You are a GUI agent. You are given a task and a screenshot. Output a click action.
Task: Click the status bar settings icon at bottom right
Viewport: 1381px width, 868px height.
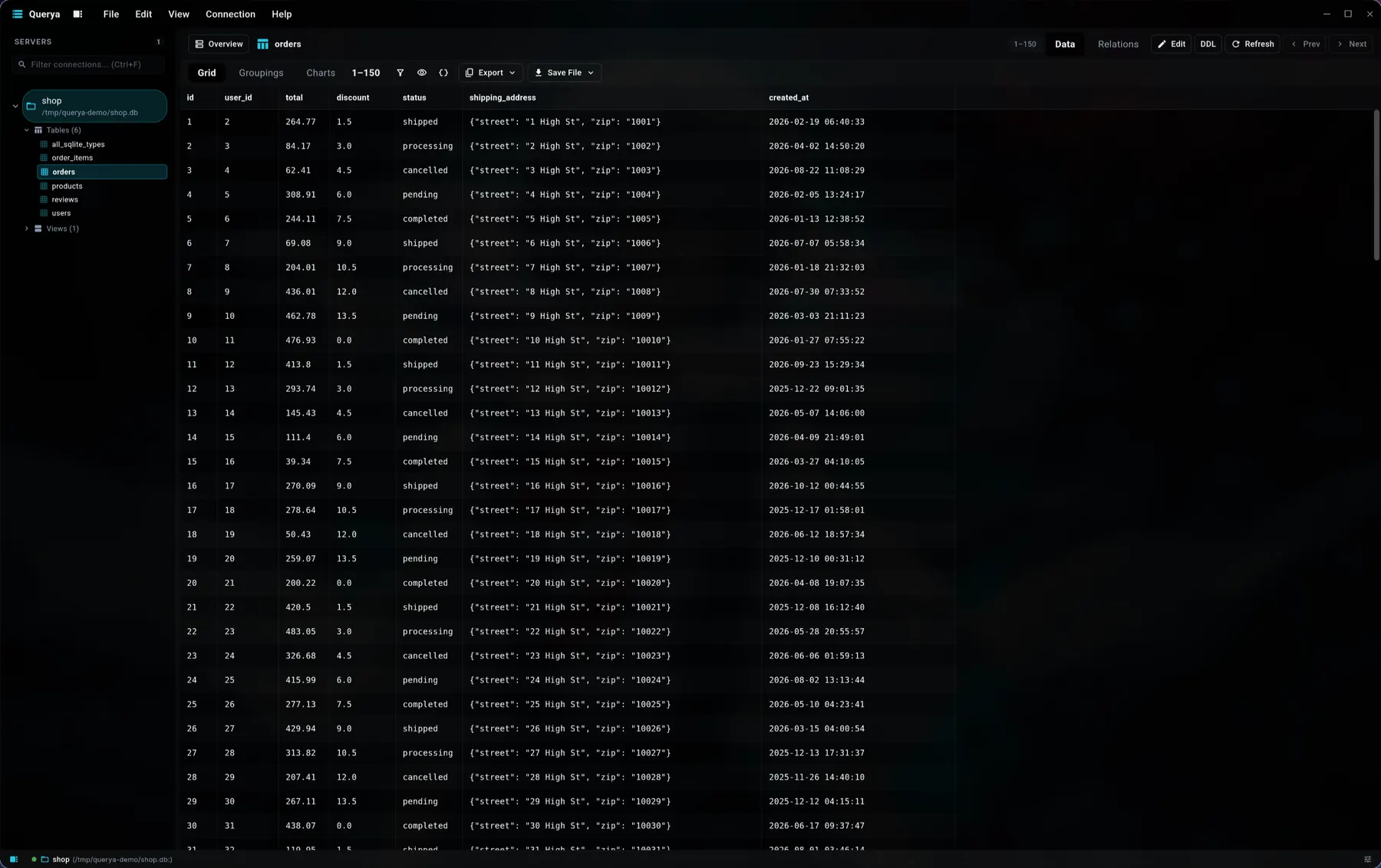click(x=1367, y=860)
